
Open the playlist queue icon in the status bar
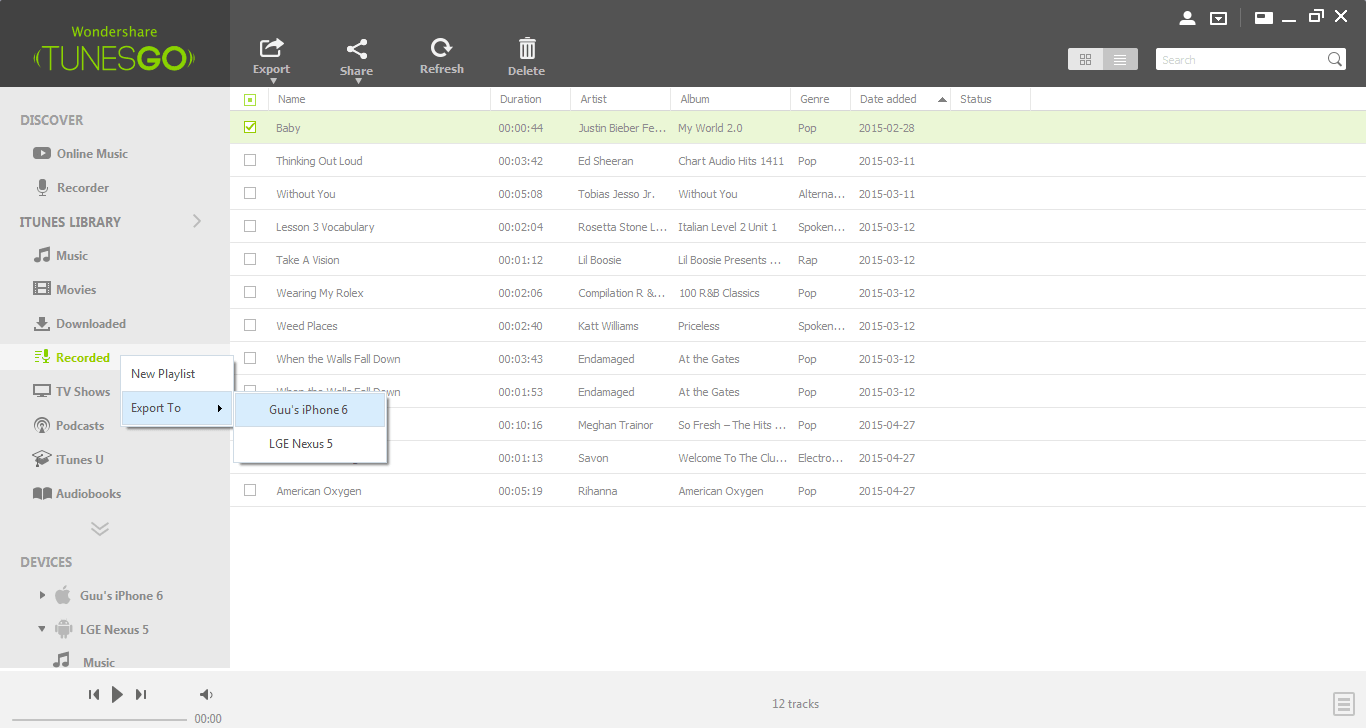pyautogui.click(x=1343, y=704)
